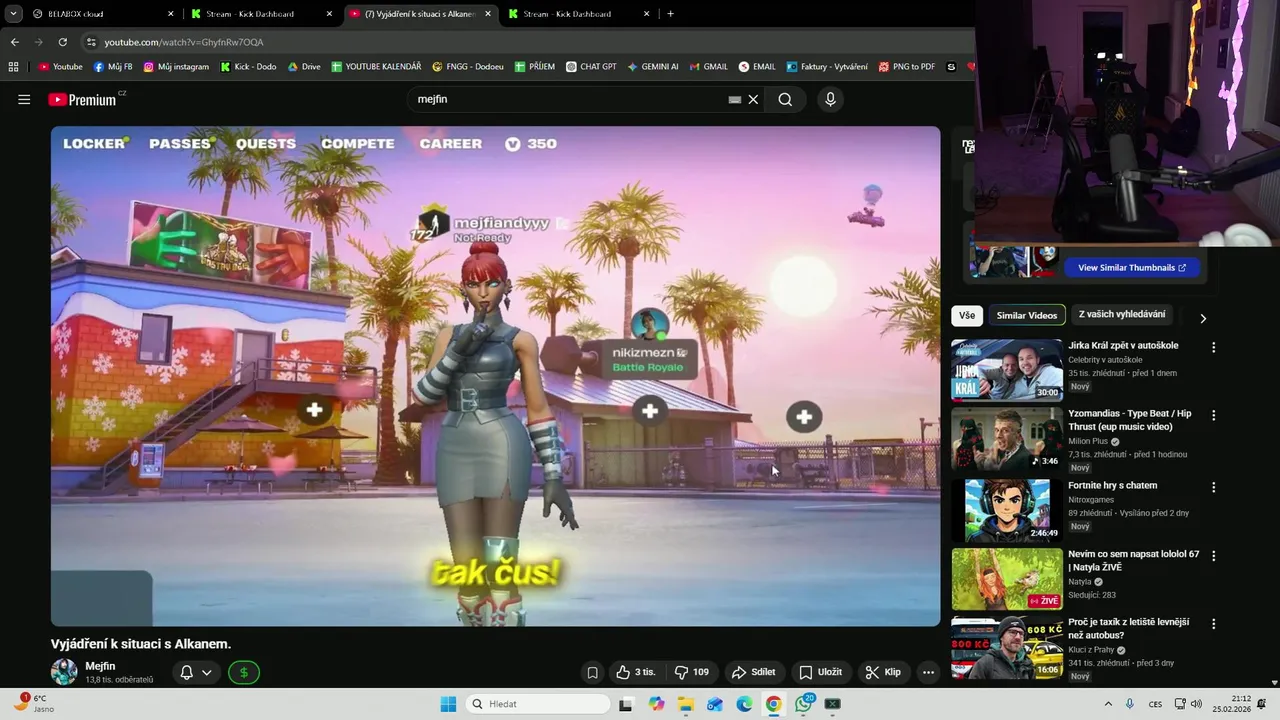Create a clip with the Klip button

(x=883, y=672)
